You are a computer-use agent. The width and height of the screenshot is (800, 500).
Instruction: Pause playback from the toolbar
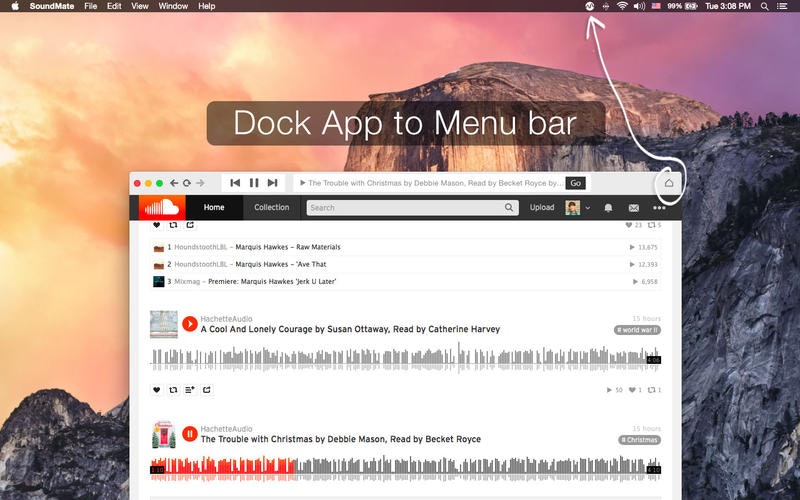pos(254,183)
